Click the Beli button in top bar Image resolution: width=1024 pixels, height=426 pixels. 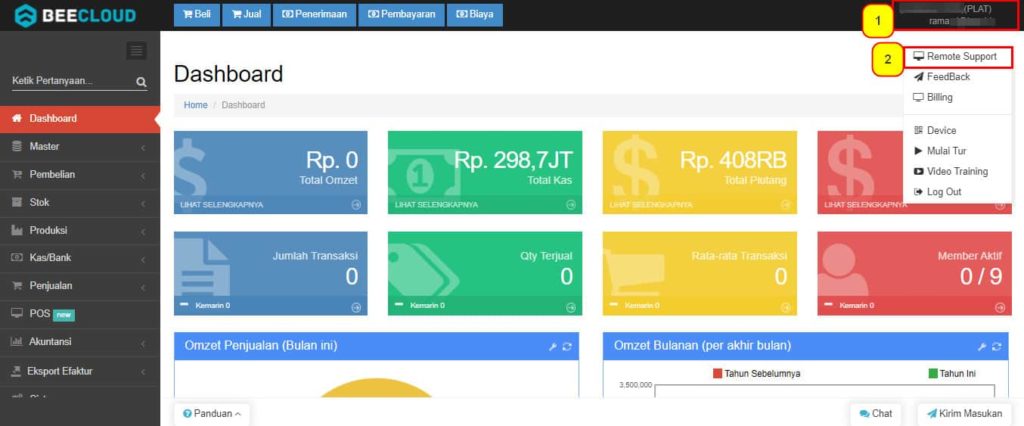coord(195,15)
